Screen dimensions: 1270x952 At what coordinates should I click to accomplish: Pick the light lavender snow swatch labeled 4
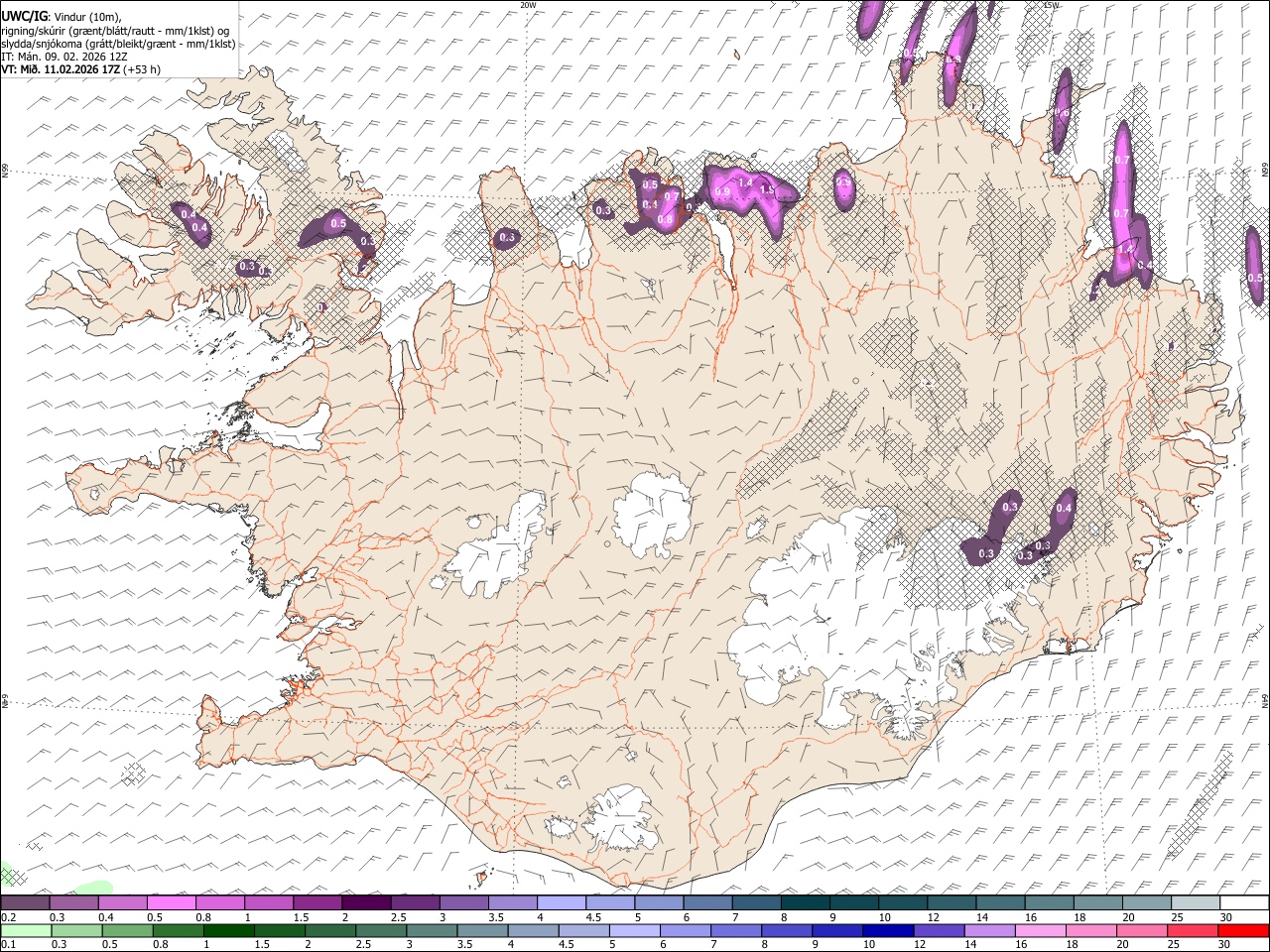click(x=562, y=902)
